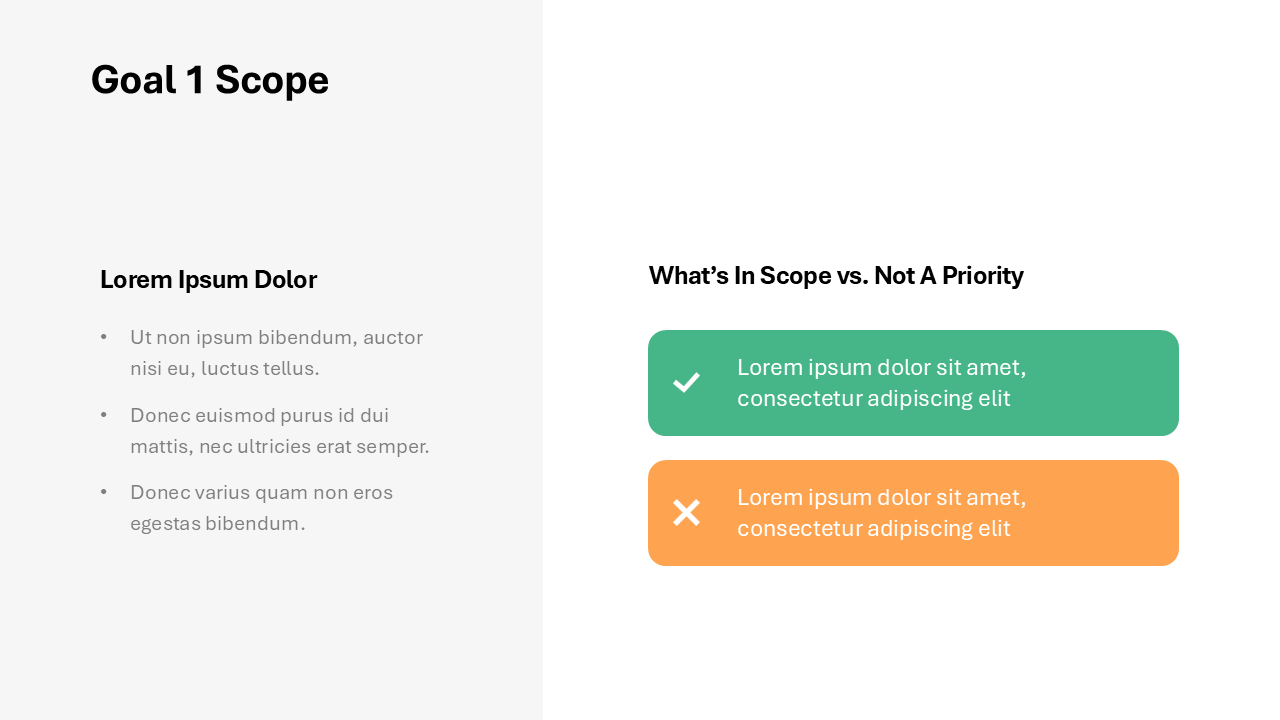
Task: Select the "Goal 1 Scope" slide title
Action: [209, 80]
